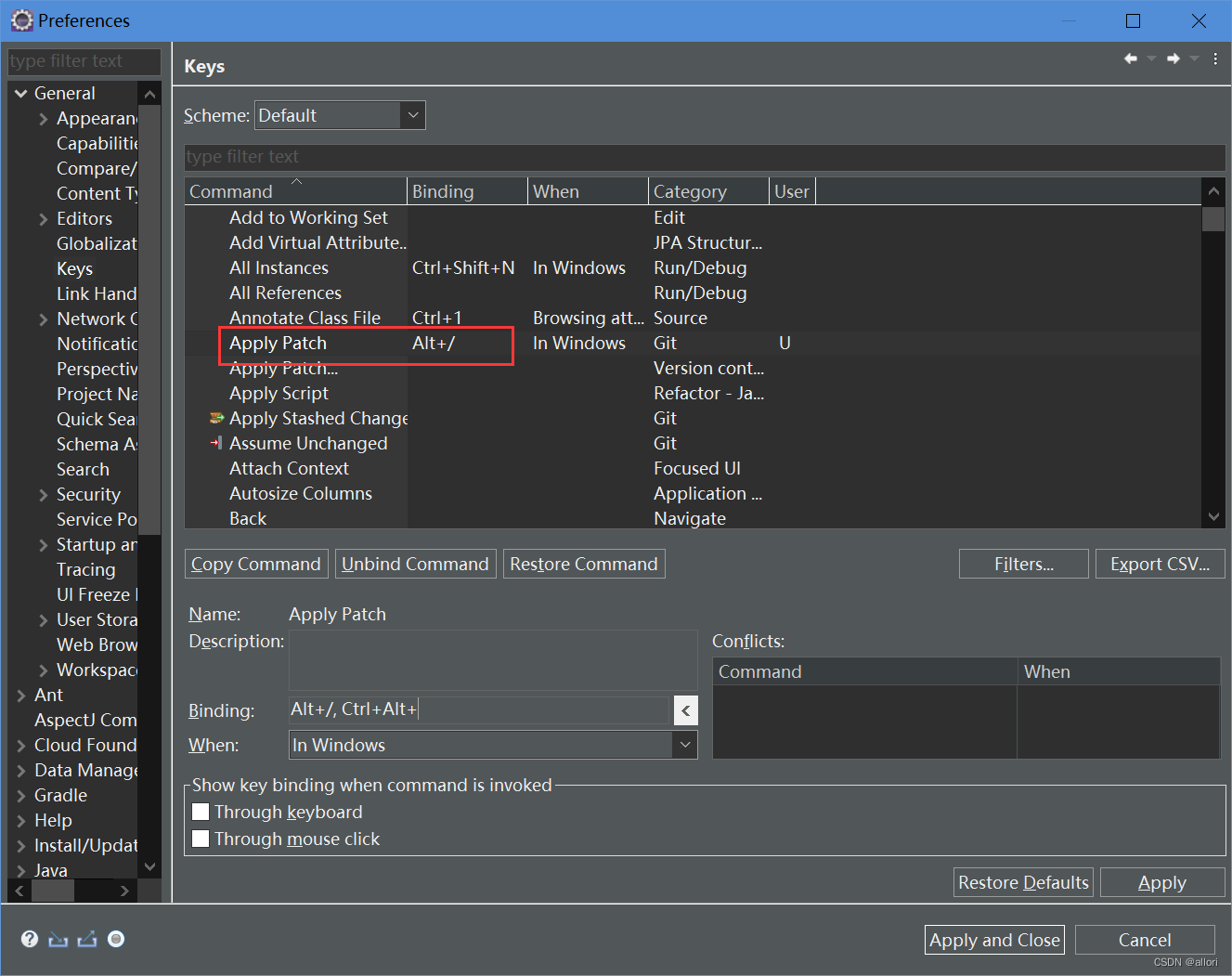Open the When dropdown showing In Windows
The width and height of the screenshot is (1232, 976).
pyautogui.click(x=684, y=744)
